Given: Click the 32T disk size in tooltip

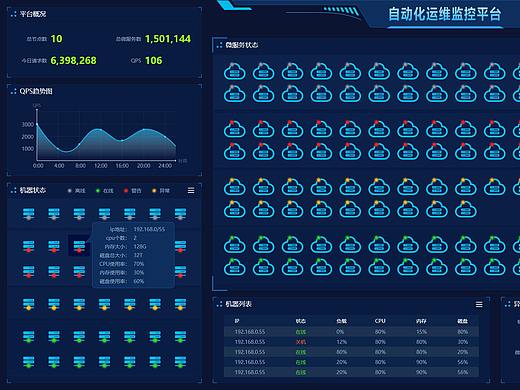Looking at the screenshot, I should tap(138, 255).
